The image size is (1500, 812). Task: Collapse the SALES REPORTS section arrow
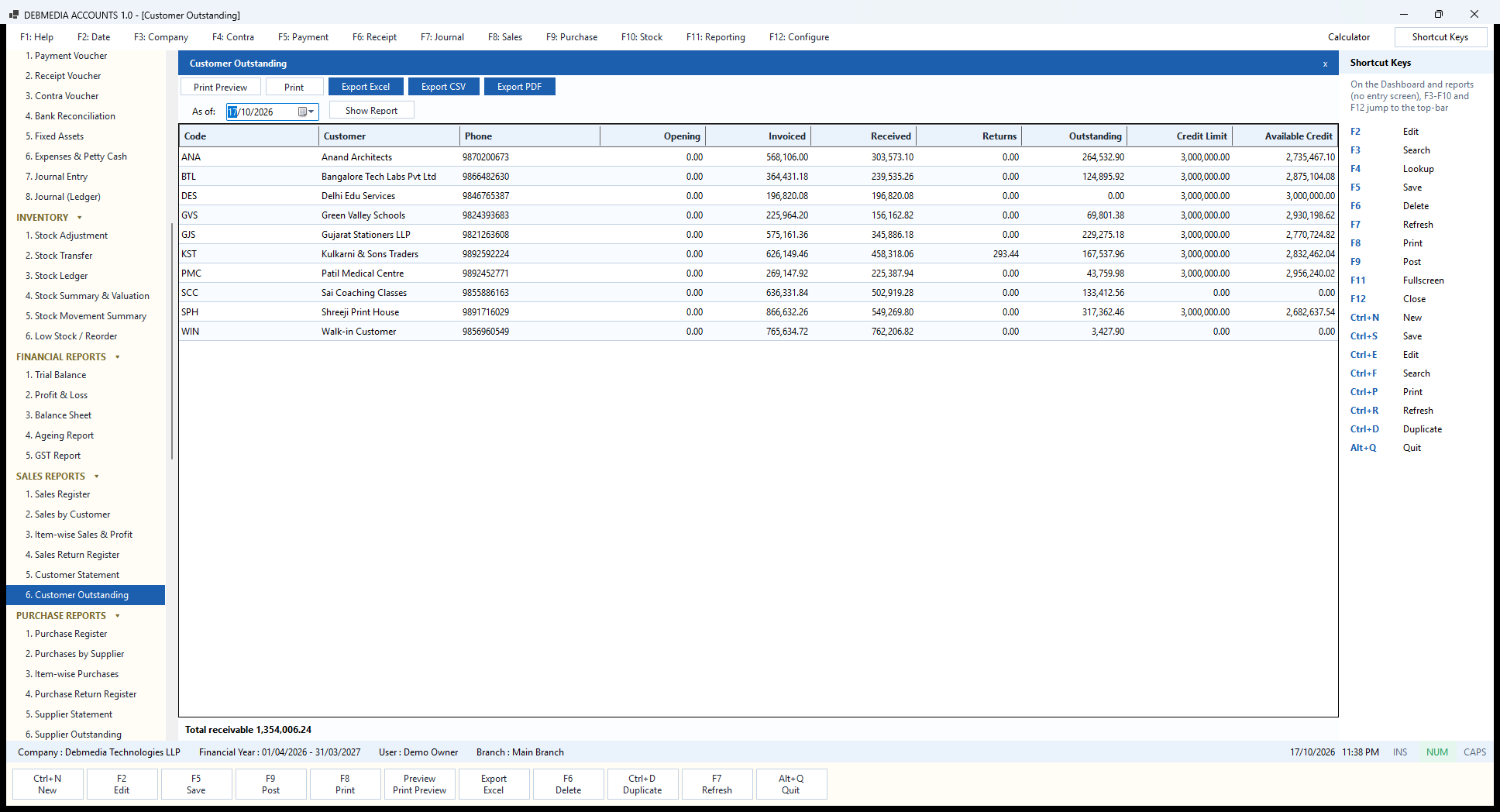(x=97, y=477)
